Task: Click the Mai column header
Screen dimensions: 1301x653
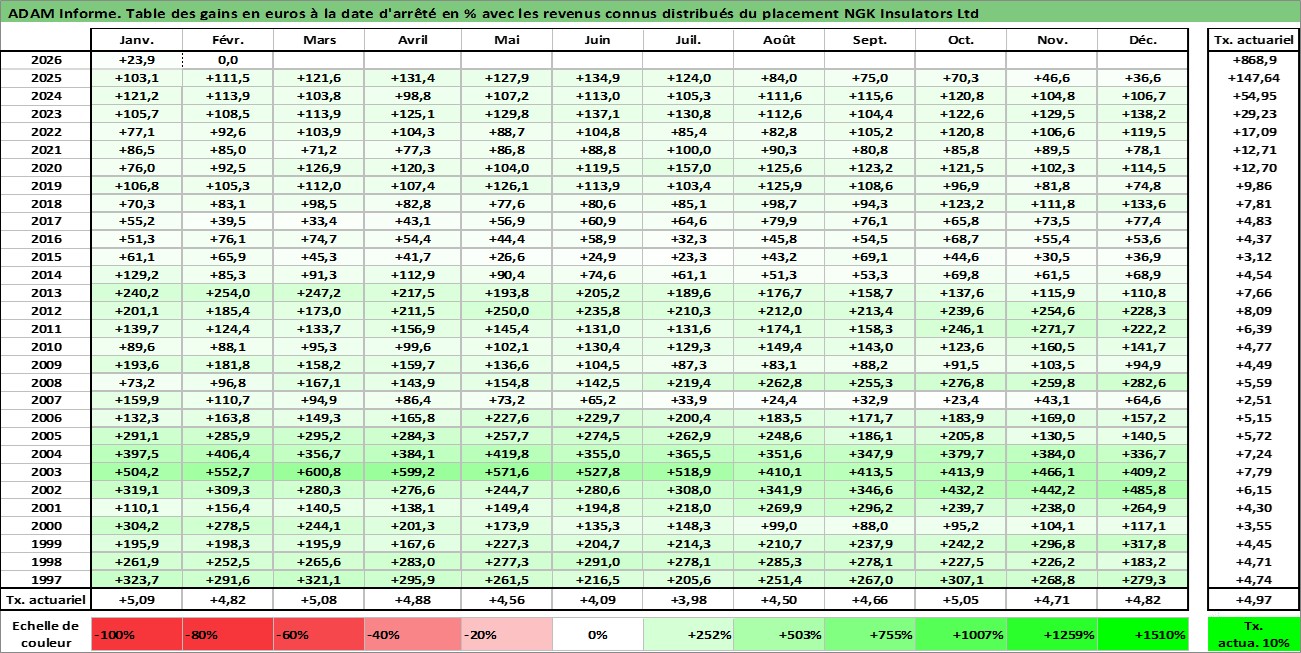Action: (x=506, y=40)
